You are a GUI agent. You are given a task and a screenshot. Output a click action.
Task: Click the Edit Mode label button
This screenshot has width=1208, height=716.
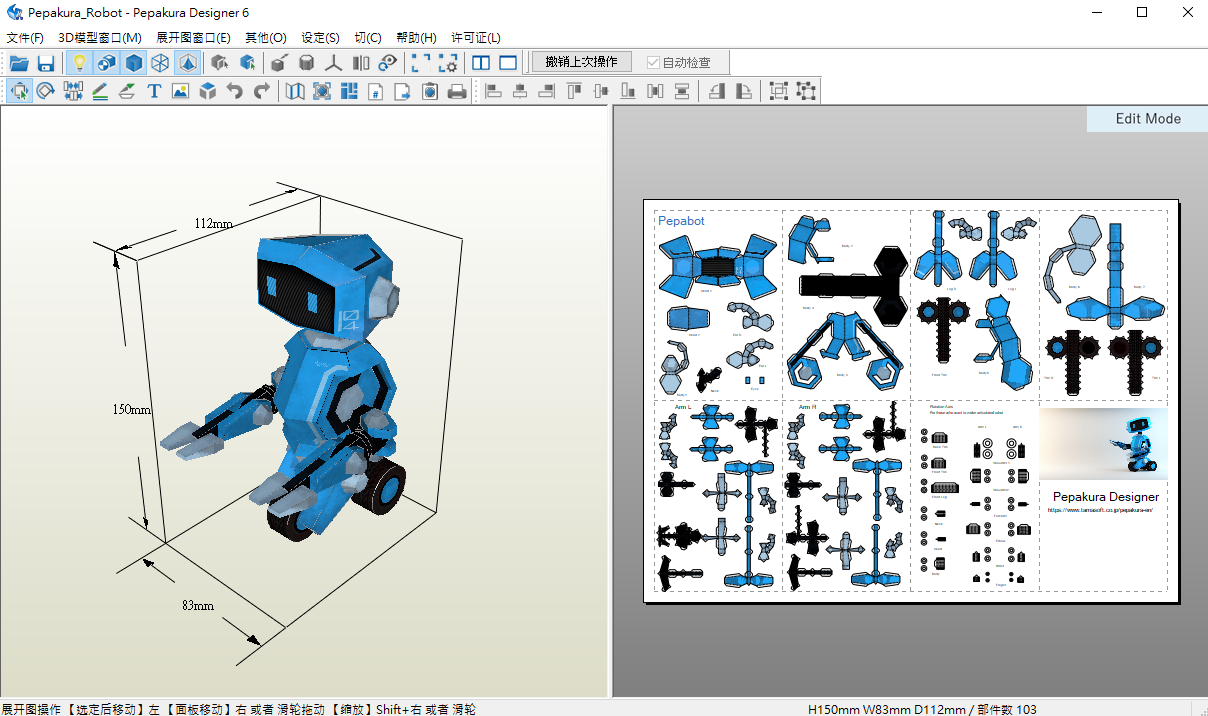1148,119
